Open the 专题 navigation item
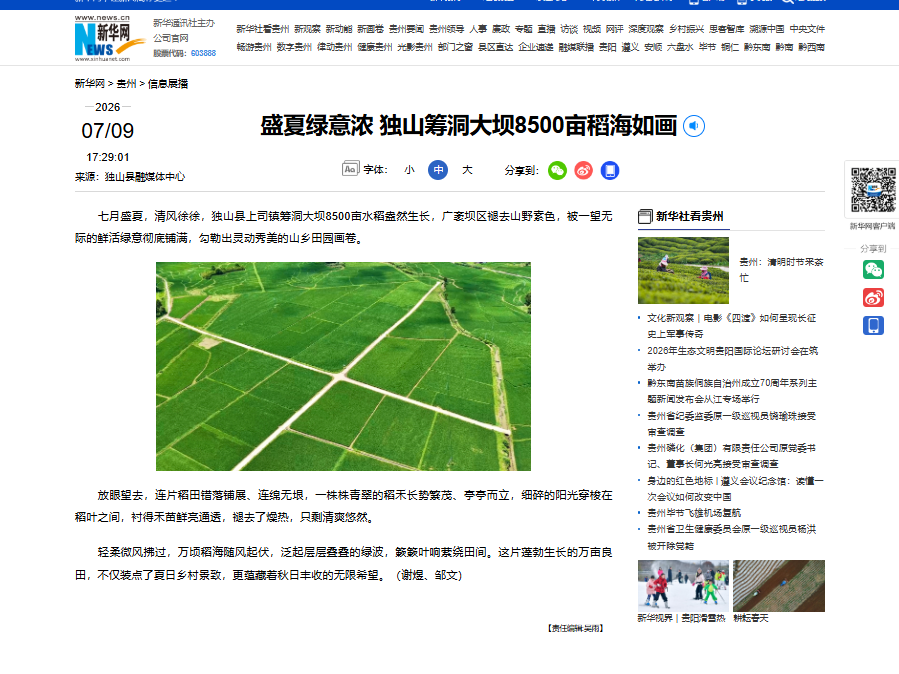Screen dimensions: 899x674 pyautogui.click(x=523, y=29)
